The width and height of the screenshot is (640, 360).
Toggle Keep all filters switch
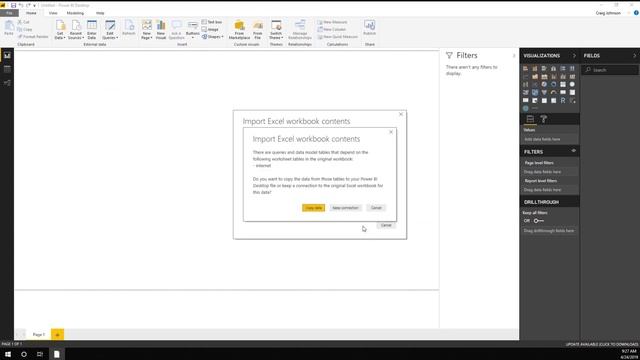539,221
